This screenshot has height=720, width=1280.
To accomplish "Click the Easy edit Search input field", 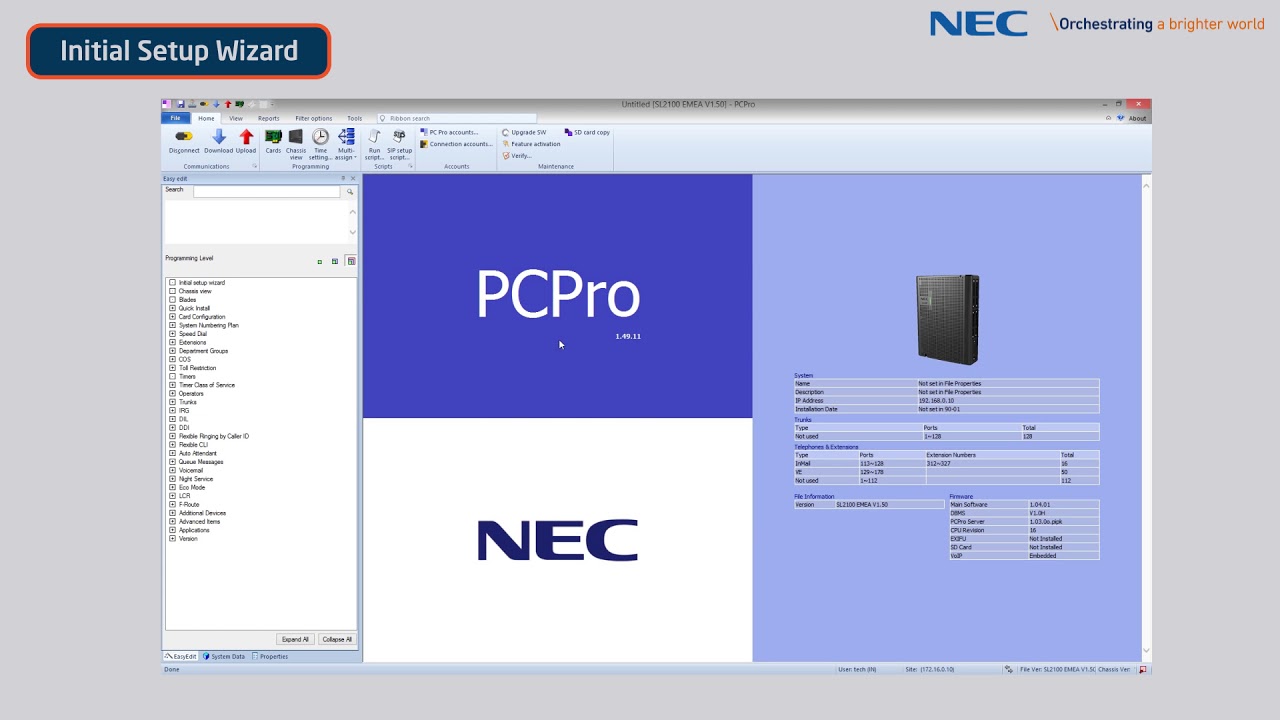I will pos(267,191).
